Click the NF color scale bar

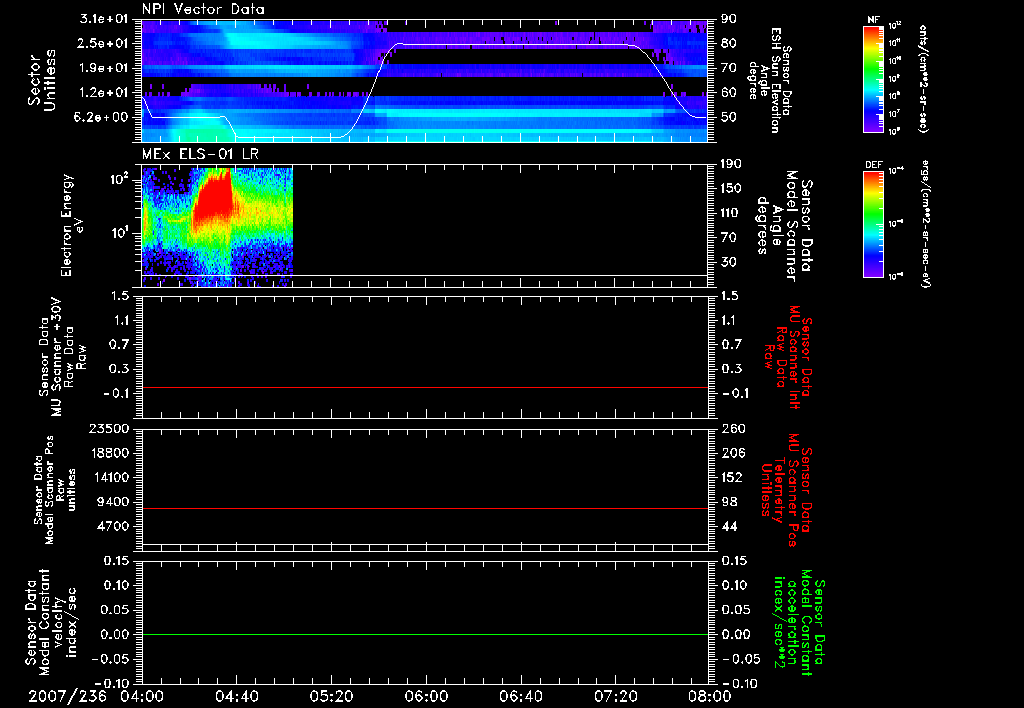point(873,79)
